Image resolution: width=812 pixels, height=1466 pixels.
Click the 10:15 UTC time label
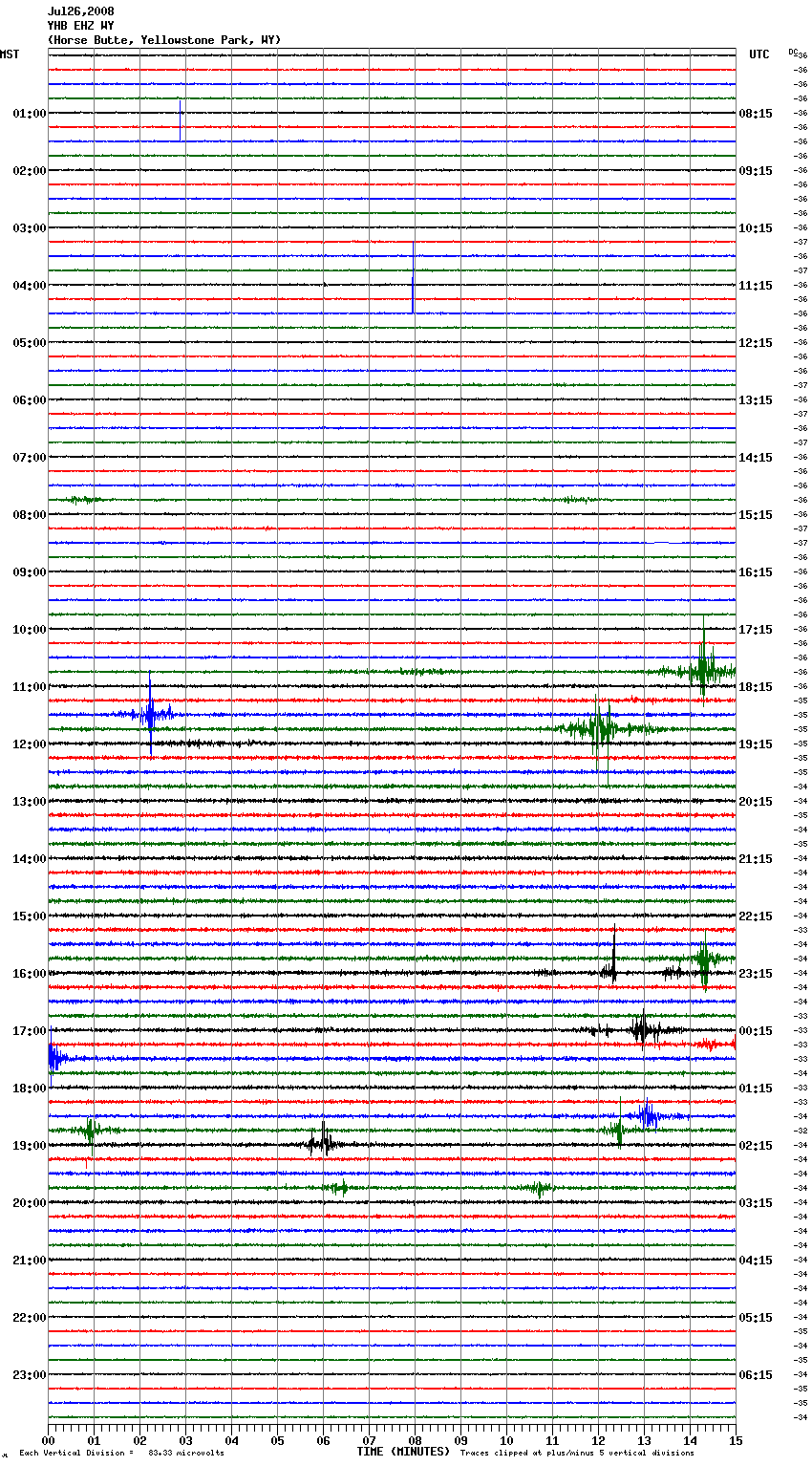pos(756,228)
